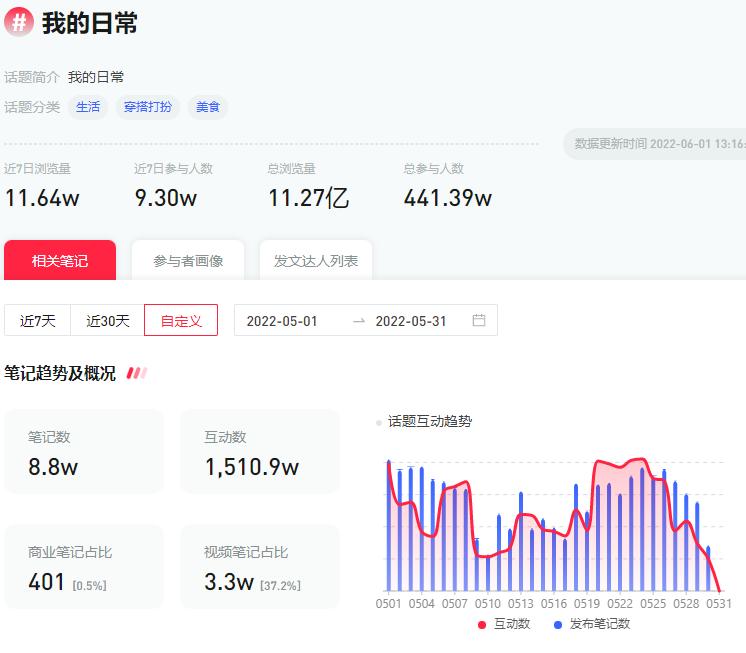Click the 生活 category tag
Screen dimensions: 746x653
[88, 107]
